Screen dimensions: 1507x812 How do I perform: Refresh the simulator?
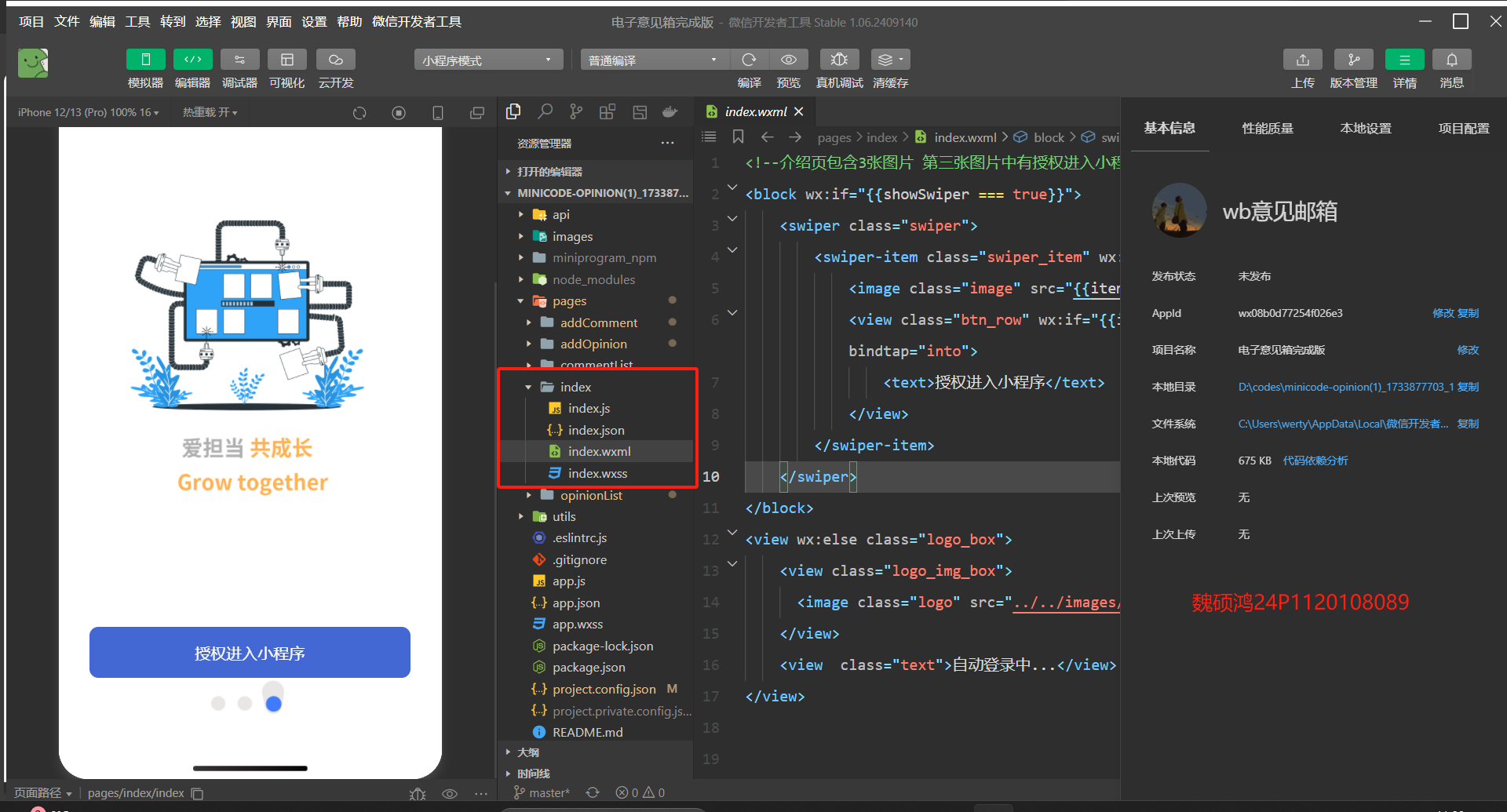click(359, 113)
